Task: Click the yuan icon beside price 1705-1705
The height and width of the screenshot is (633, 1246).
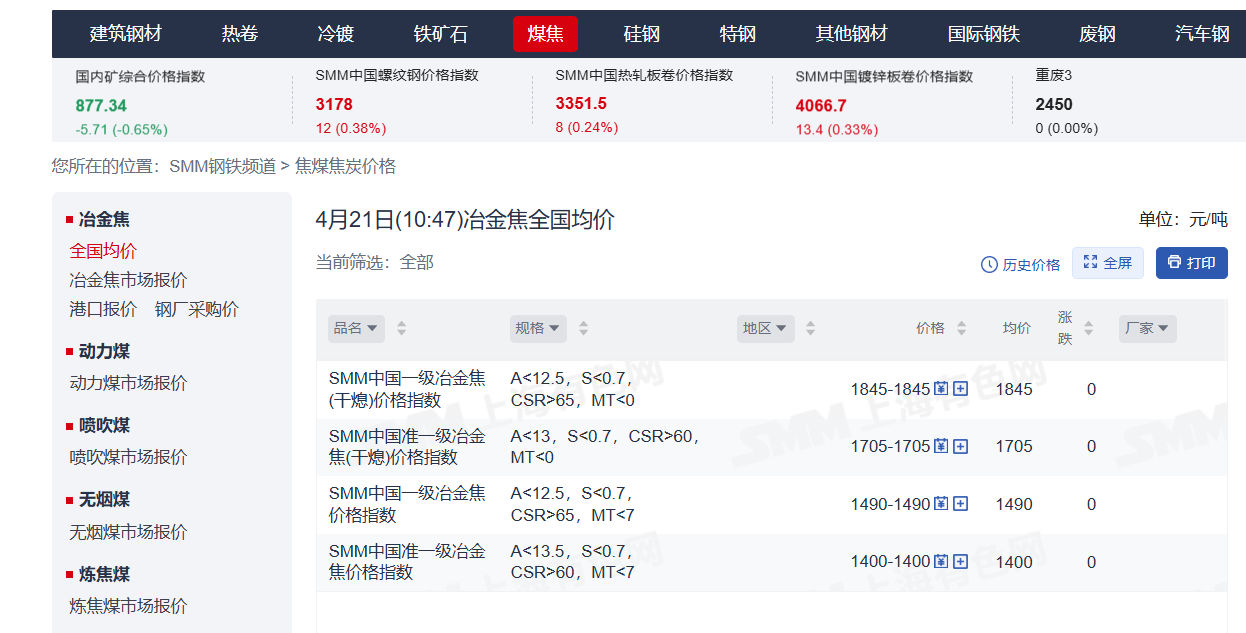Action: (941, 446)
